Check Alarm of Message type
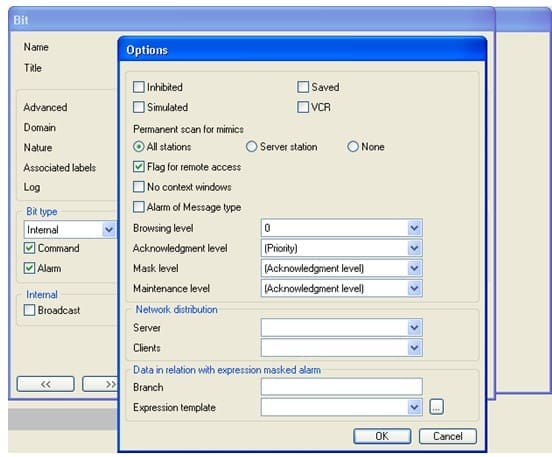The height and width of the screenshot is (457, 552). [138, 207]
